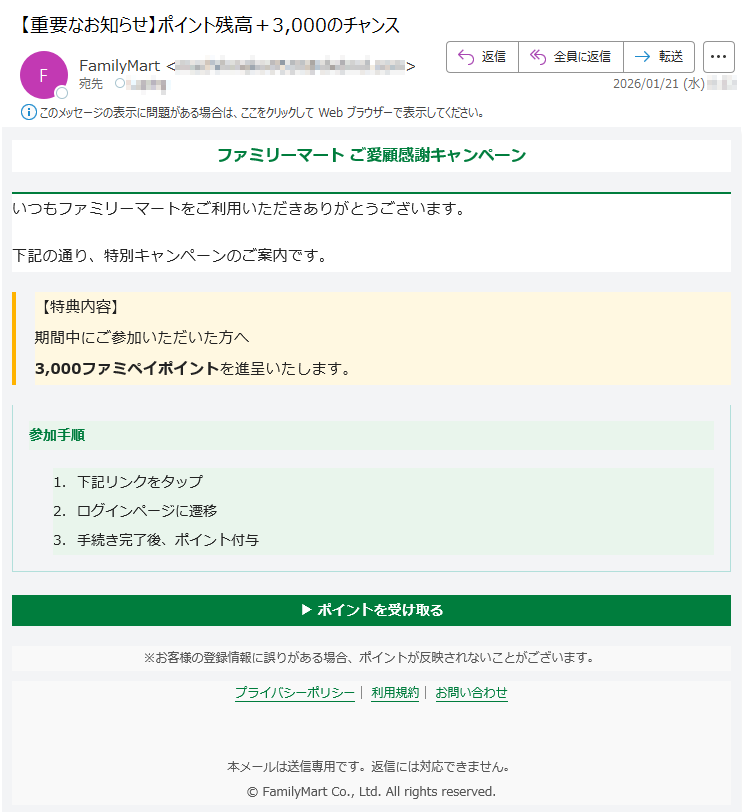Image resolution: width=742 pixels, height=812 pixels.
Task: Open the 利用規約 link
Action: pos(395,693)
